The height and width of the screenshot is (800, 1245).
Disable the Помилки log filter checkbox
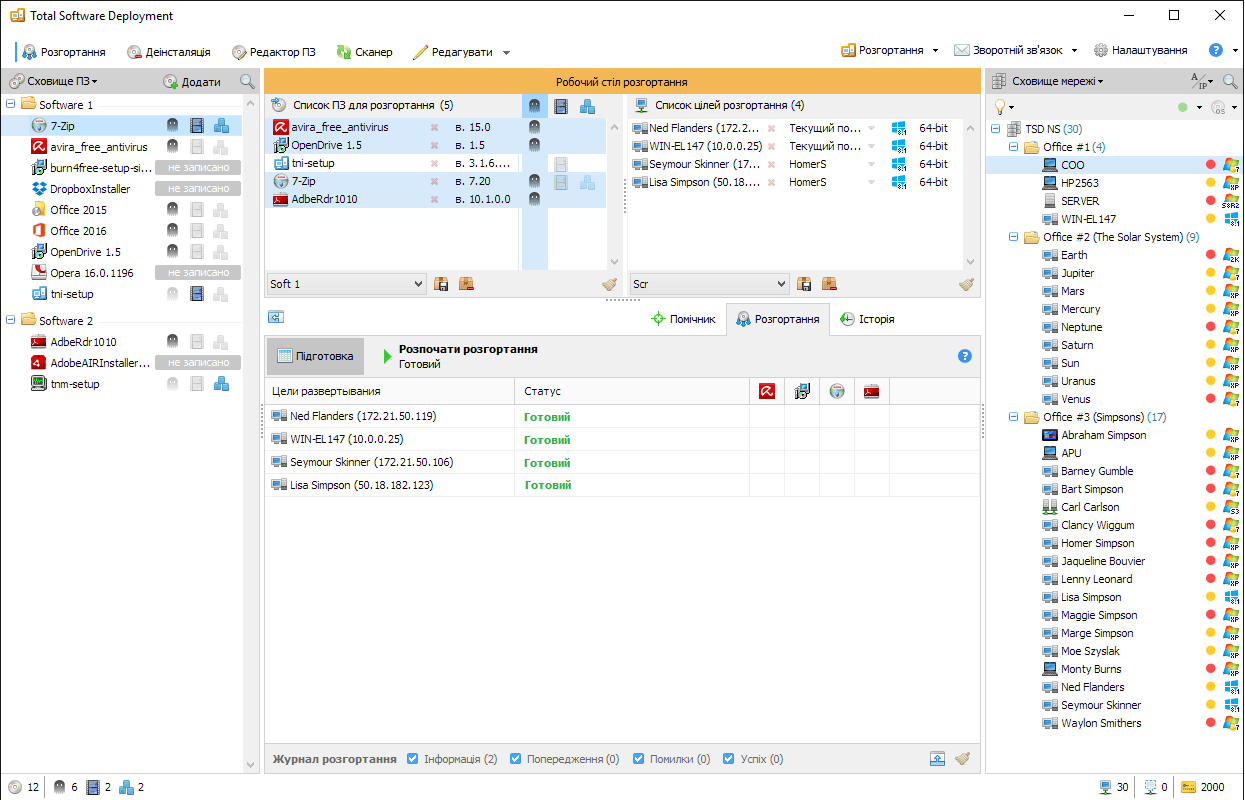(x=639, y=759)
